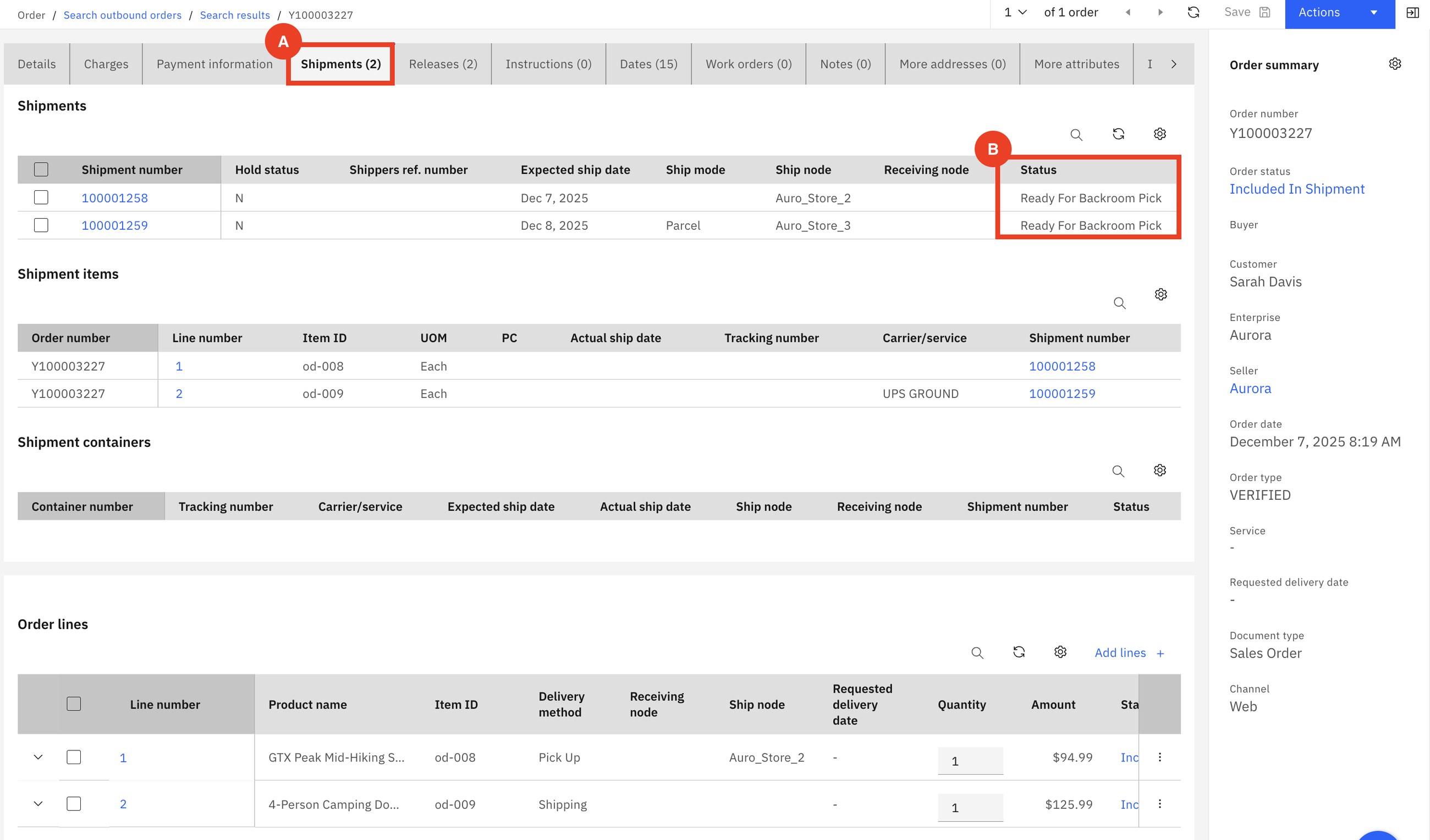Click Search outbound orders breadcrumb
The height and width of the screenshot is (840, 1430).
(x=123, y=15)
